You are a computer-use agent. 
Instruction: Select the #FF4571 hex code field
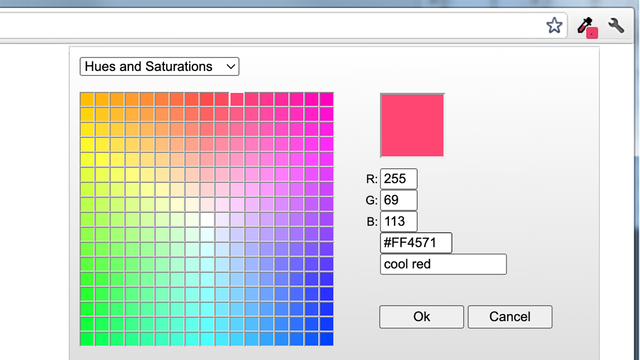[416, 243]
